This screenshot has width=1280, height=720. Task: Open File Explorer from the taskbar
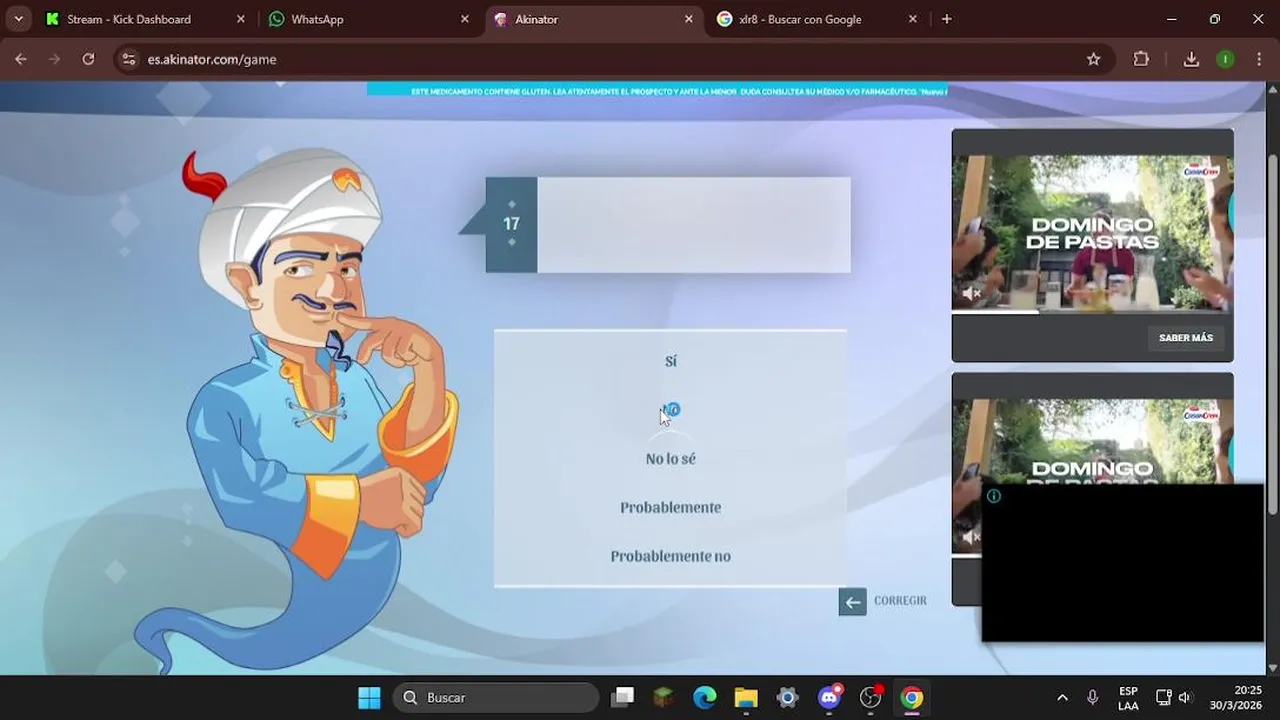pyautogui.click(x=746, y=697)
